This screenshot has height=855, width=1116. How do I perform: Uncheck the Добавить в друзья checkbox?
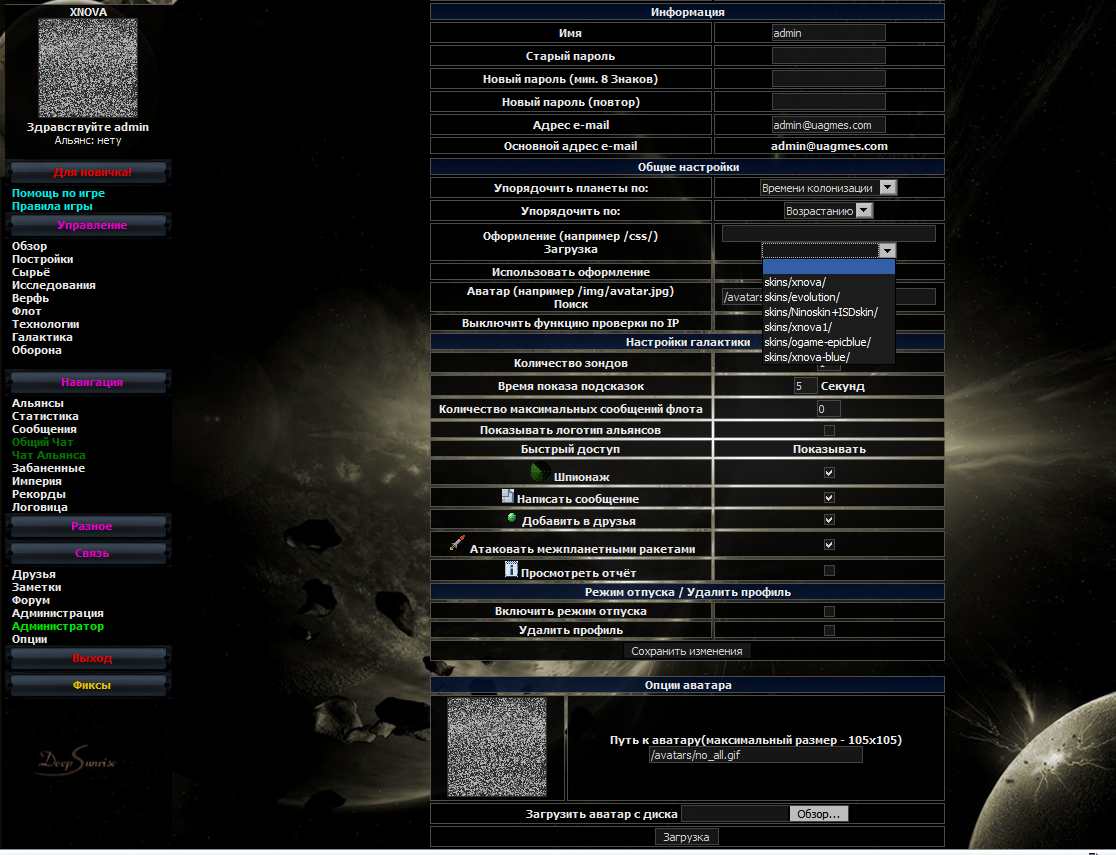pos(829,520)
